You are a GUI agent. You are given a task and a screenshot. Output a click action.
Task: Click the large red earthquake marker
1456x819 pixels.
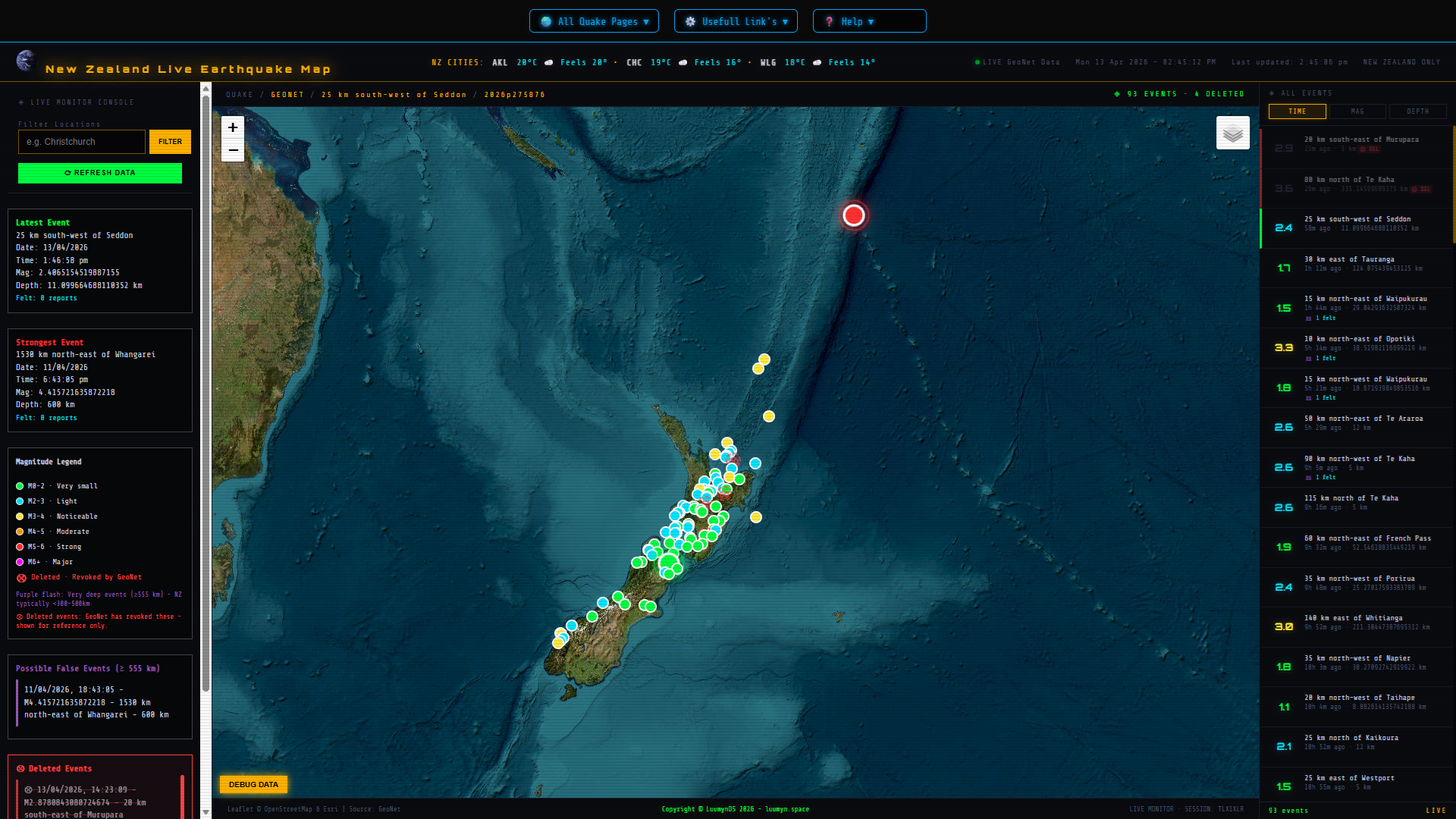(x=854, y=215)
